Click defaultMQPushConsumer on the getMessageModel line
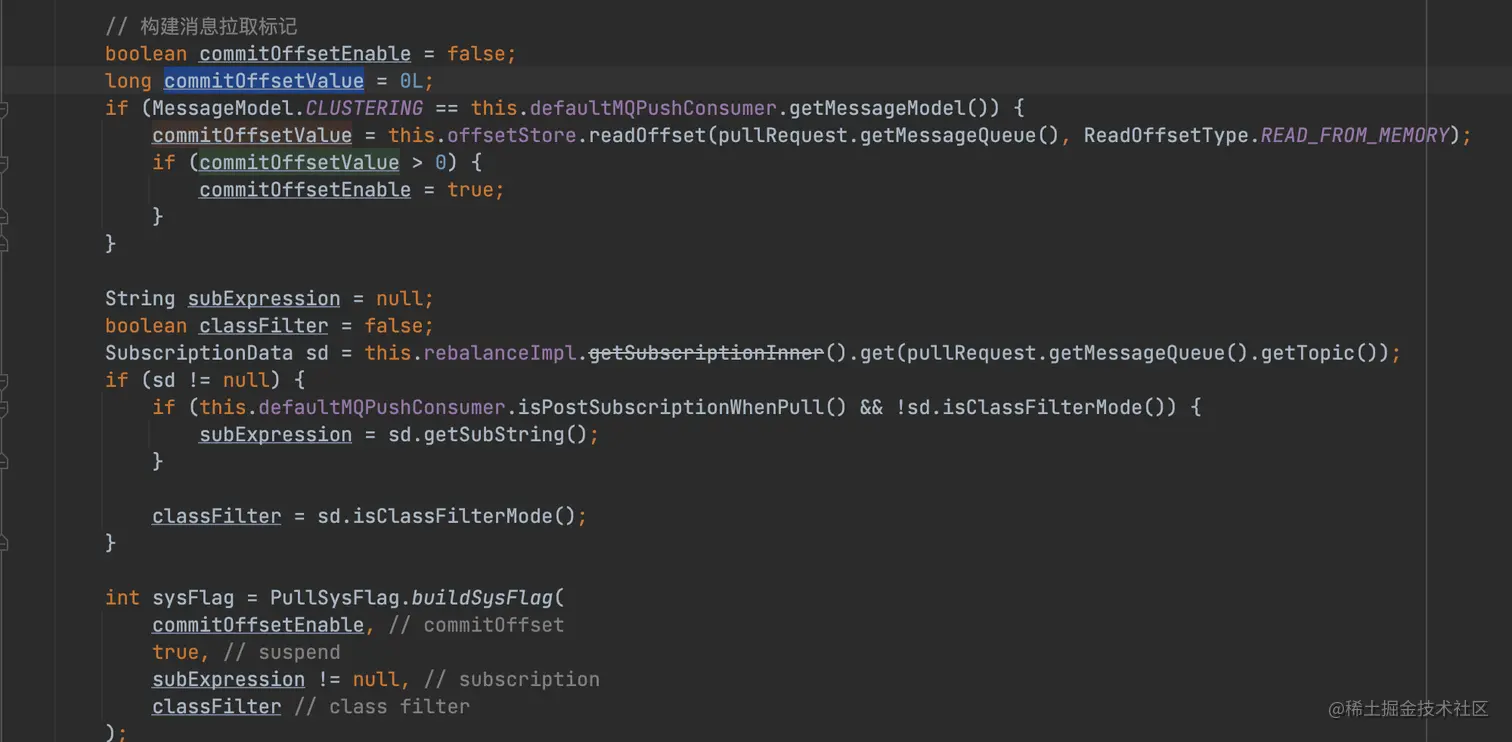The height and width of the screenshot is (742, 1512). click(x=653, y=108)
